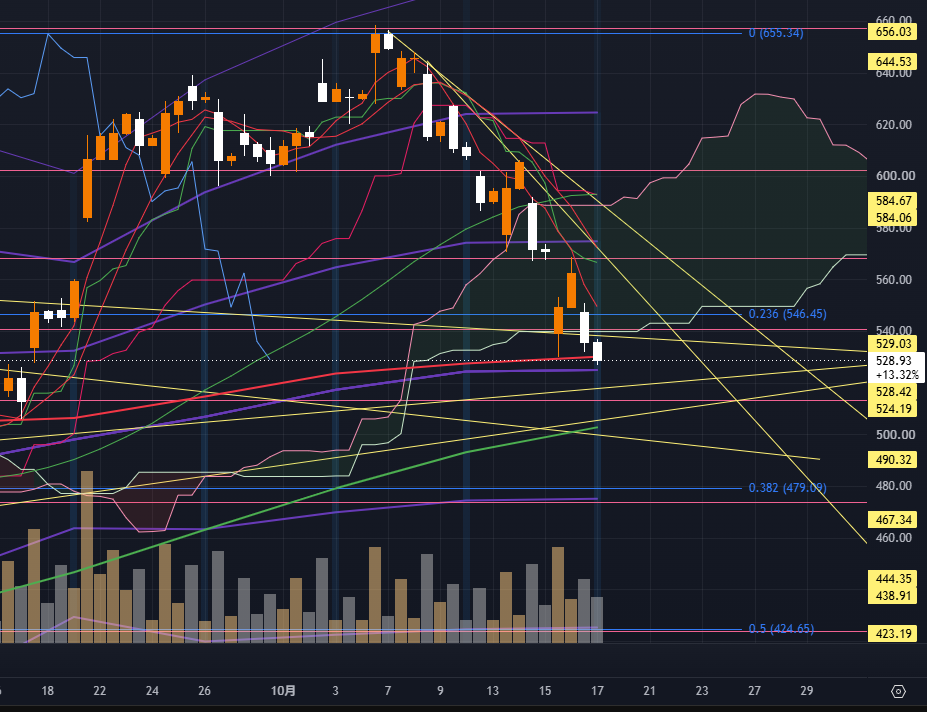Screen dimensions: 927x712
Task: Click the +13.32% change value
Action: [897, 374]
